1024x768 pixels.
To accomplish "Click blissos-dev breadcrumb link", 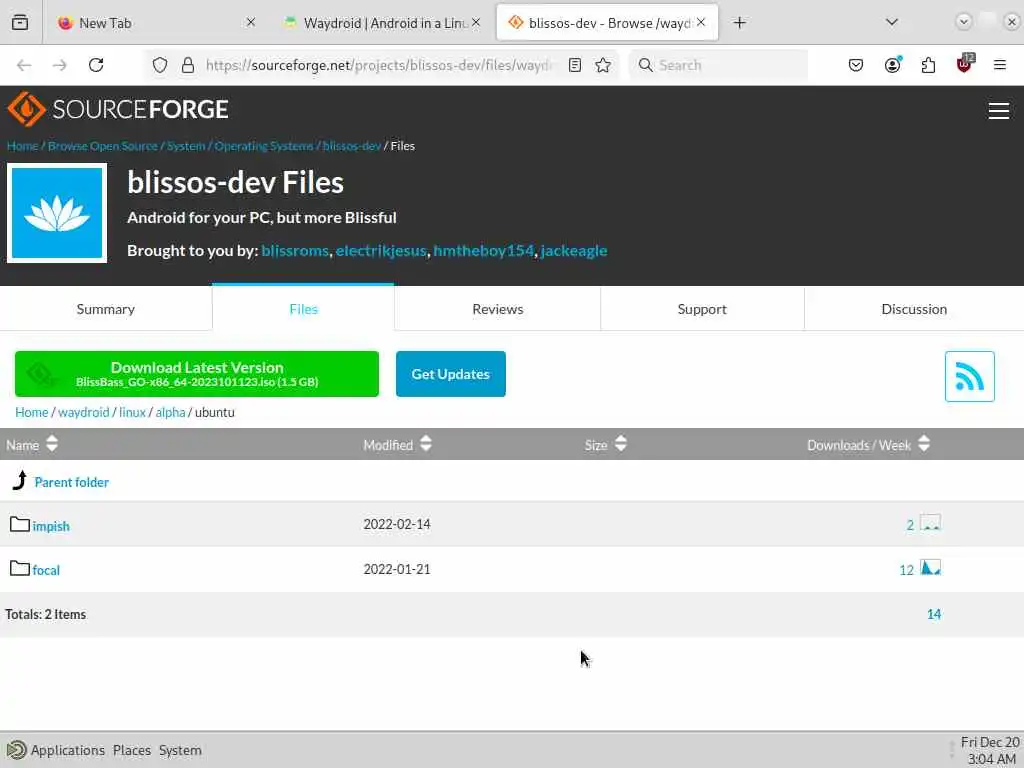I will coord(351,146).
